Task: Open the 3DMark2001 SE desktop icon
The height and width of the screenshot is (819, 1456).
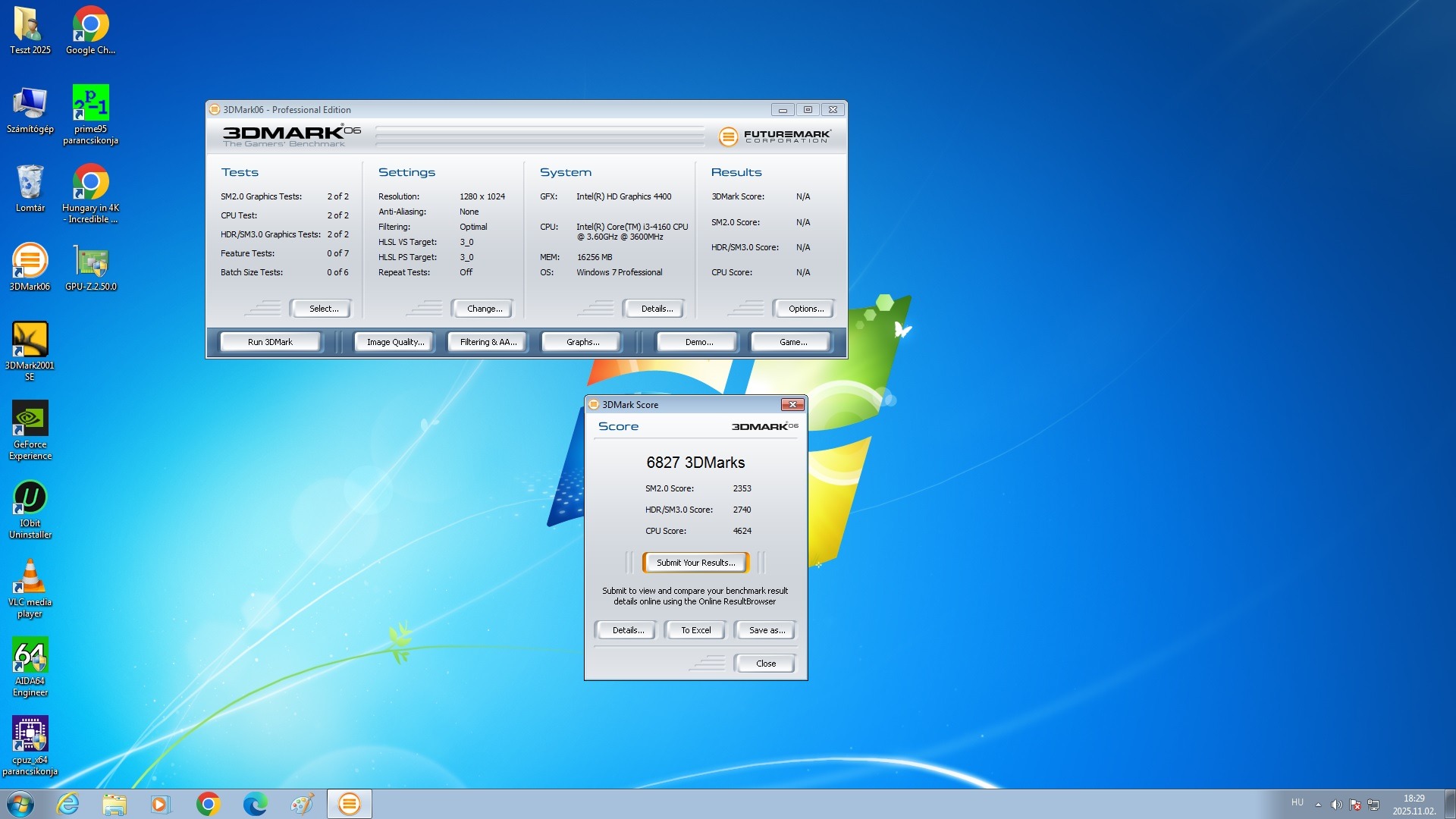Action: [x=30, y=340]
